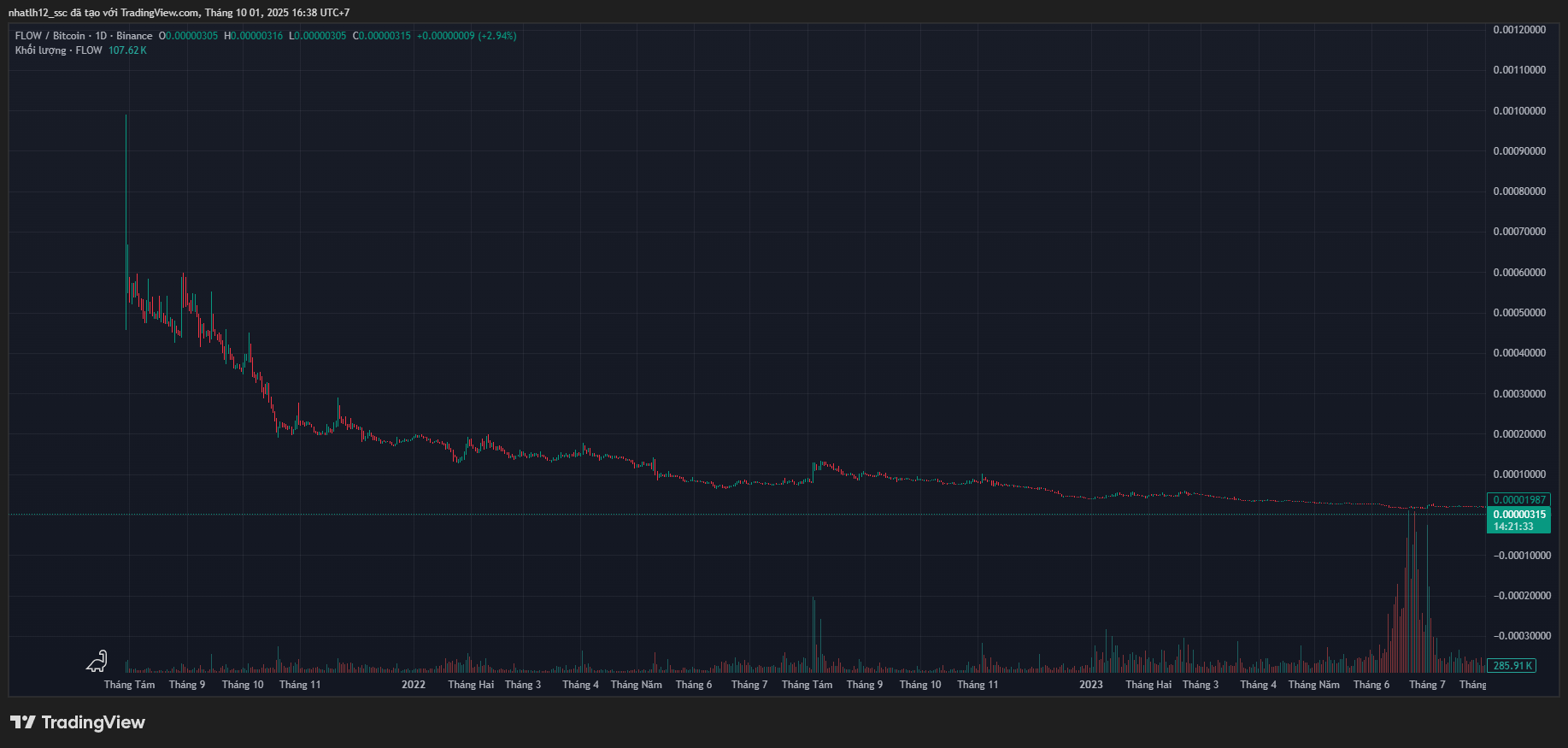Click the "Tháng 6" label after 2023
1568x748 pixels.
point(1371,685)
